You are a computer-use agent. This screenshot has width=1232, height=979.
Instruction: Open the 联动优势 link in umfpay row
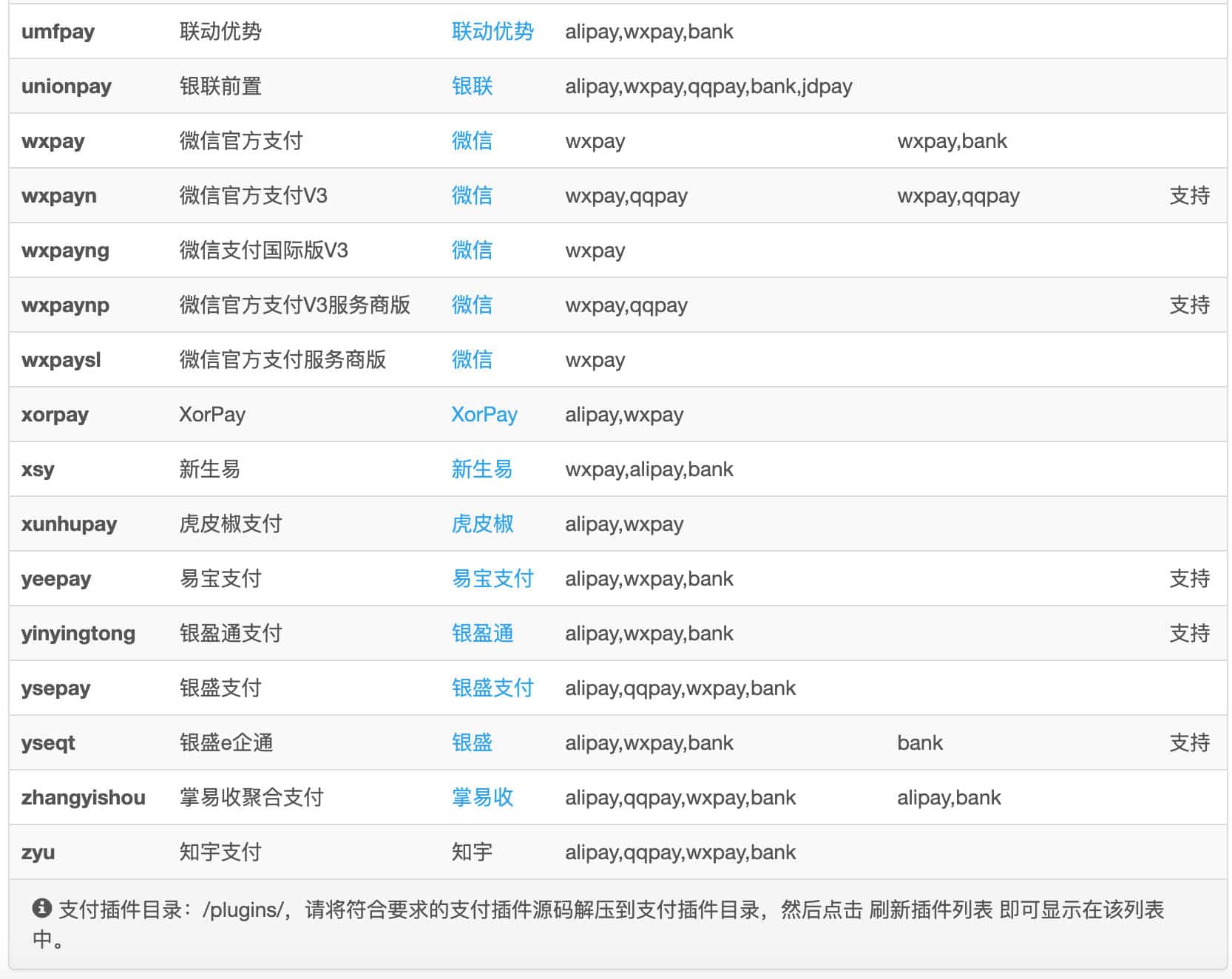pos(493,31)
